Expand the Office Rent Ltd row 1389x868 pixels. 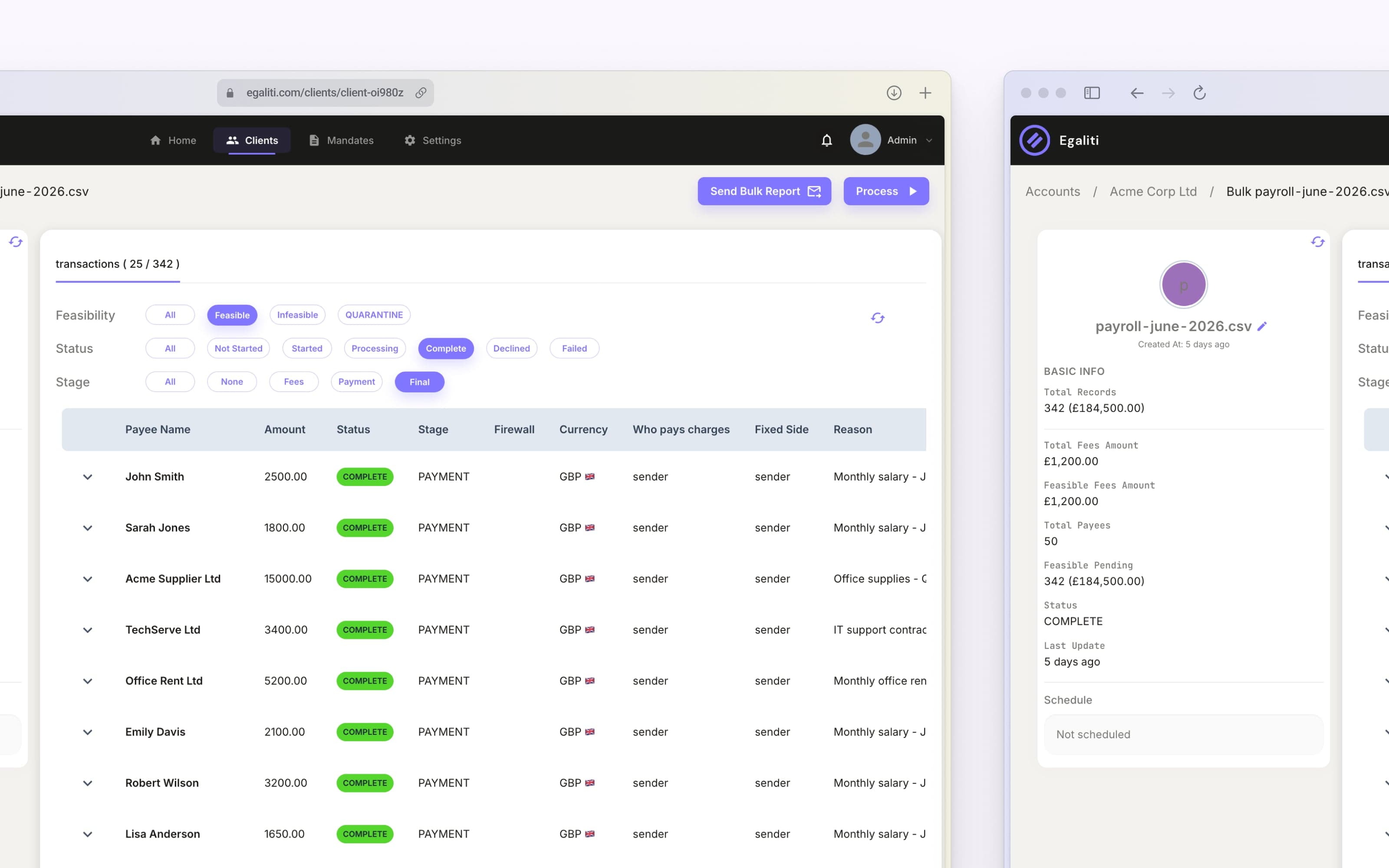tap(87, 681)
